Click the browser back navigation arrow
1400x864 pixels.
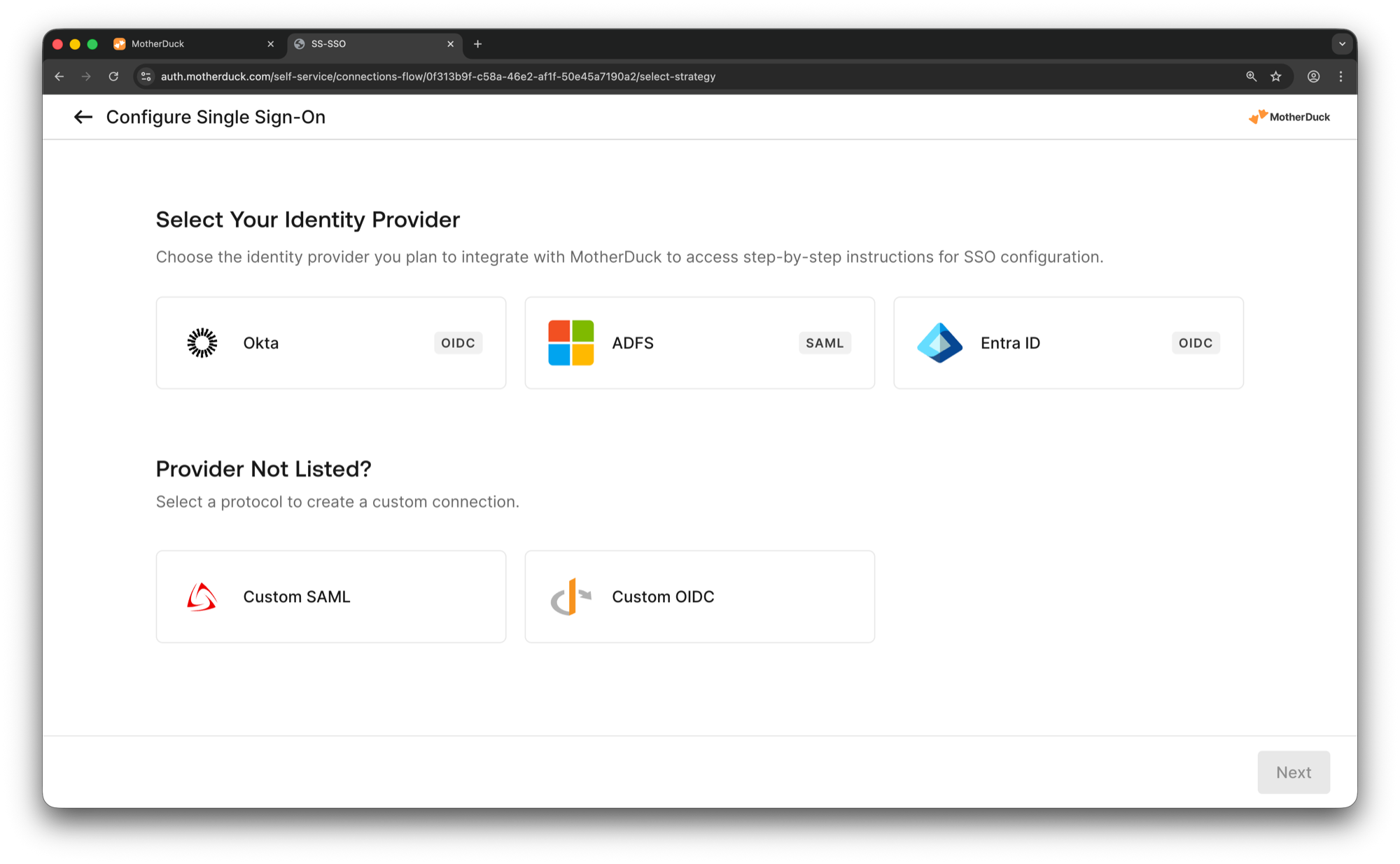(x=59, y=76)
